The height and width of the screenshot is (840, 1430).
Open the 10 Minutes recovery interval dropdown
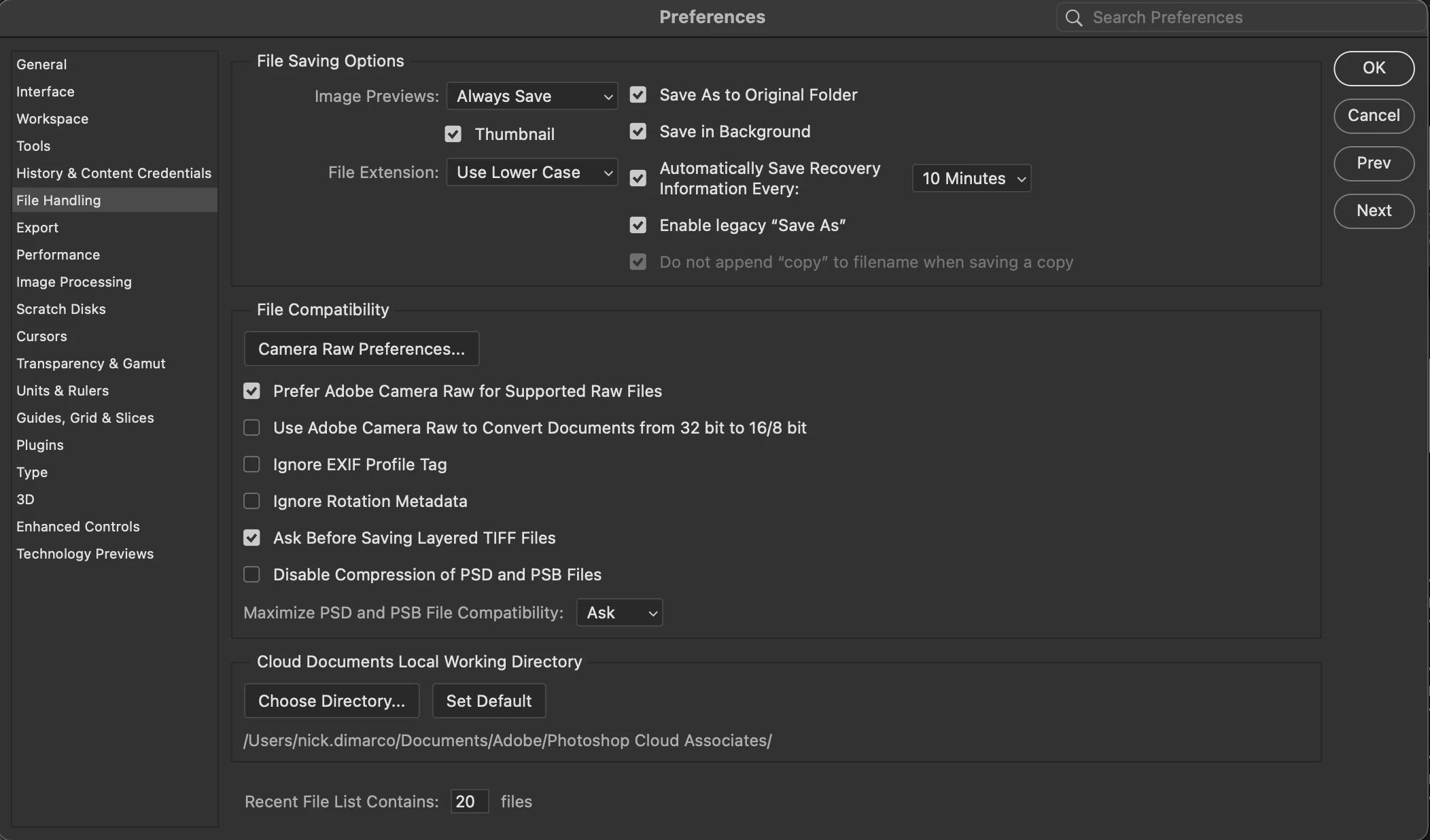(x=971, y=179)
